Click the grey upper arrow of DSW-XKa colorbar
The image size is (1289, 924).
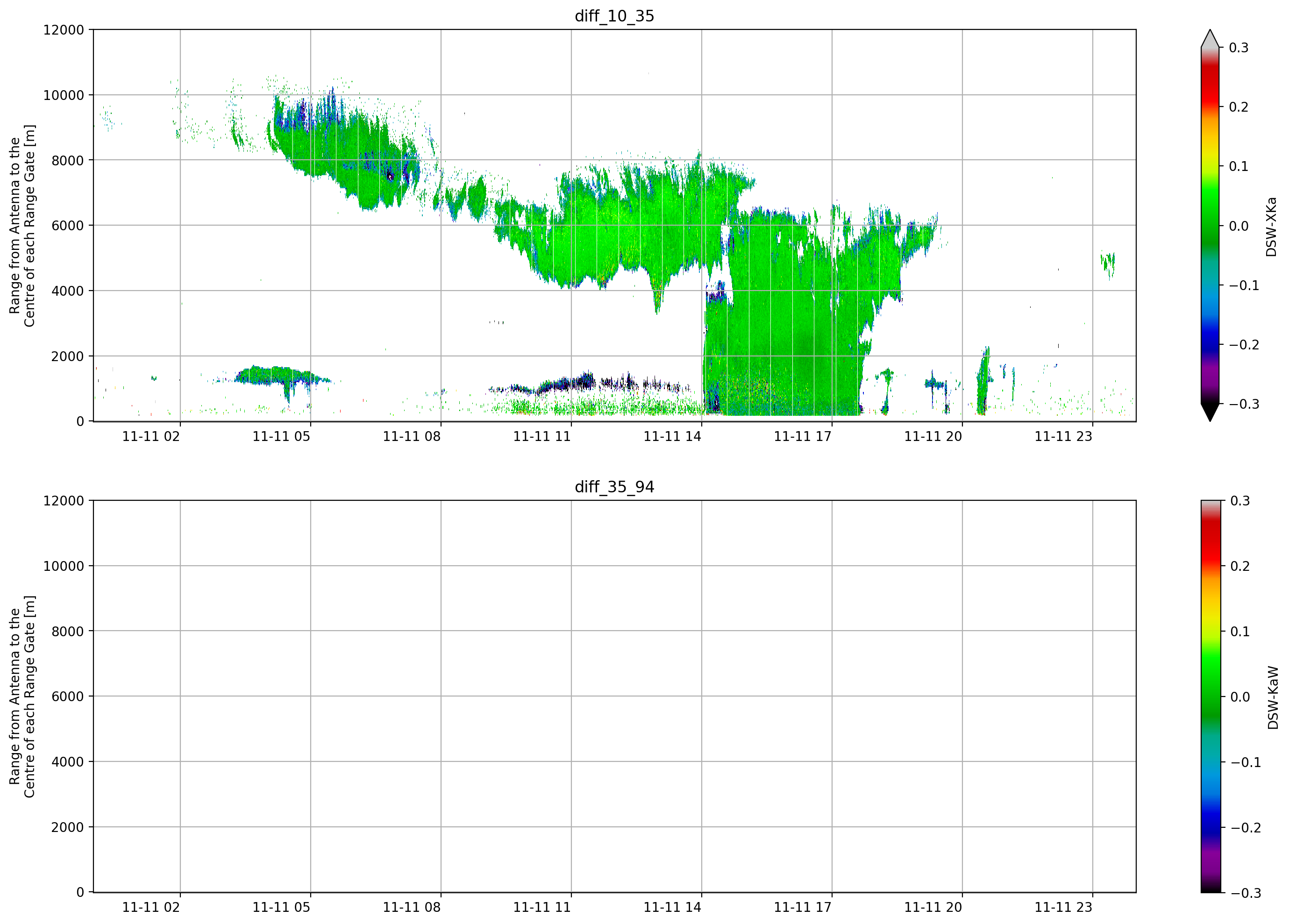click(x=1210, y=39)
